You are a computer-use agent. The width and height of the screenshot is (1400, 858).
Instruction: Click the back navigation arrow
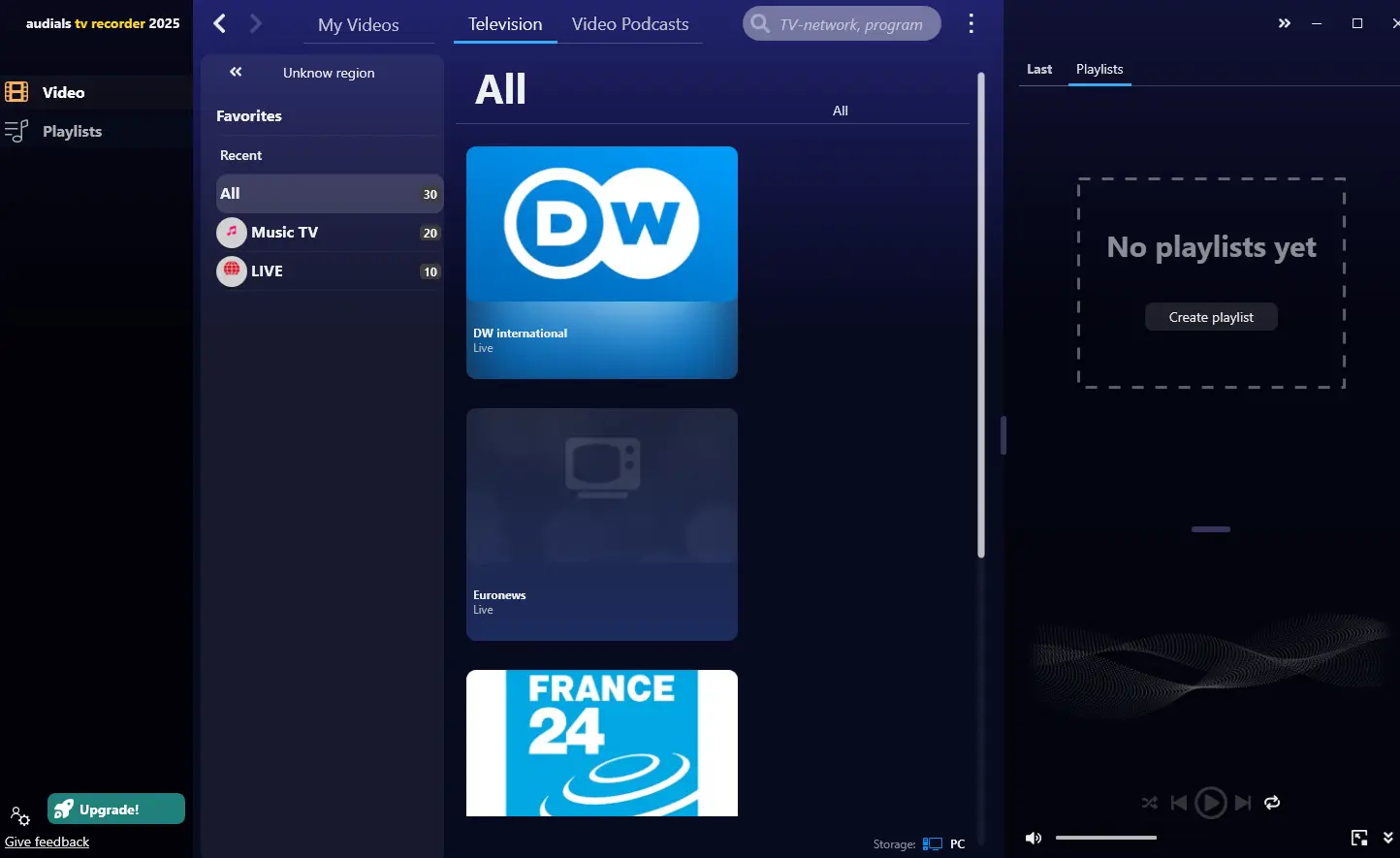(x=220, y=23)
